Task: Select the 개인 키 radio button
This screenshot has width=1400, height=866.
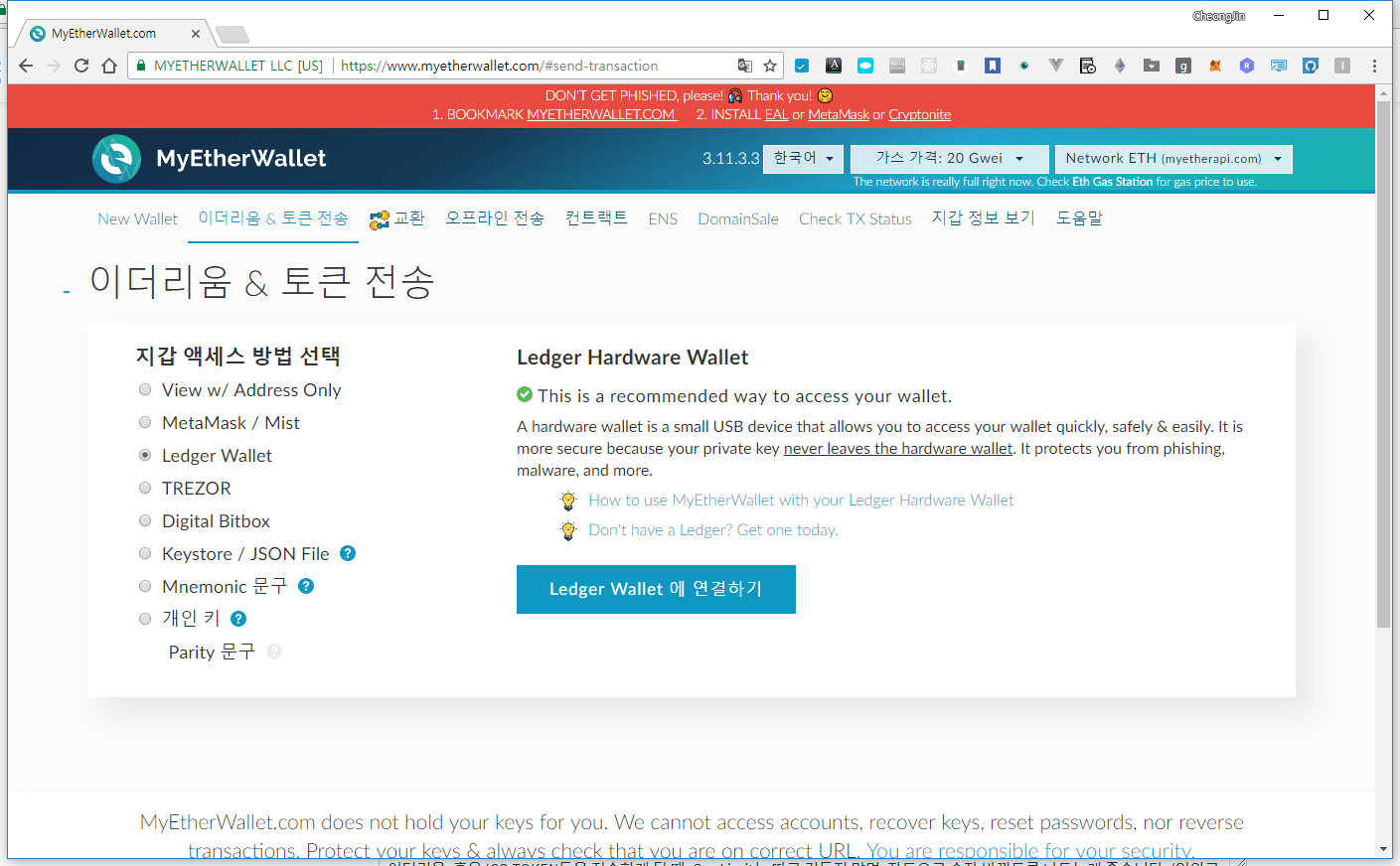Action: tap(145, 620)
